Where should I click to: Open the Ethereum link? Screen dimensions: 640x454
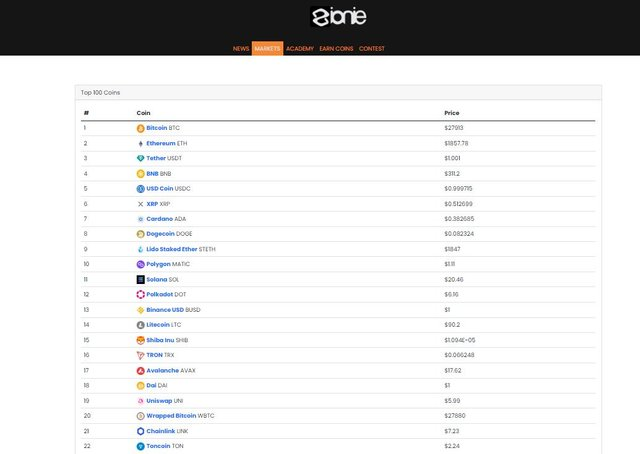161,143
